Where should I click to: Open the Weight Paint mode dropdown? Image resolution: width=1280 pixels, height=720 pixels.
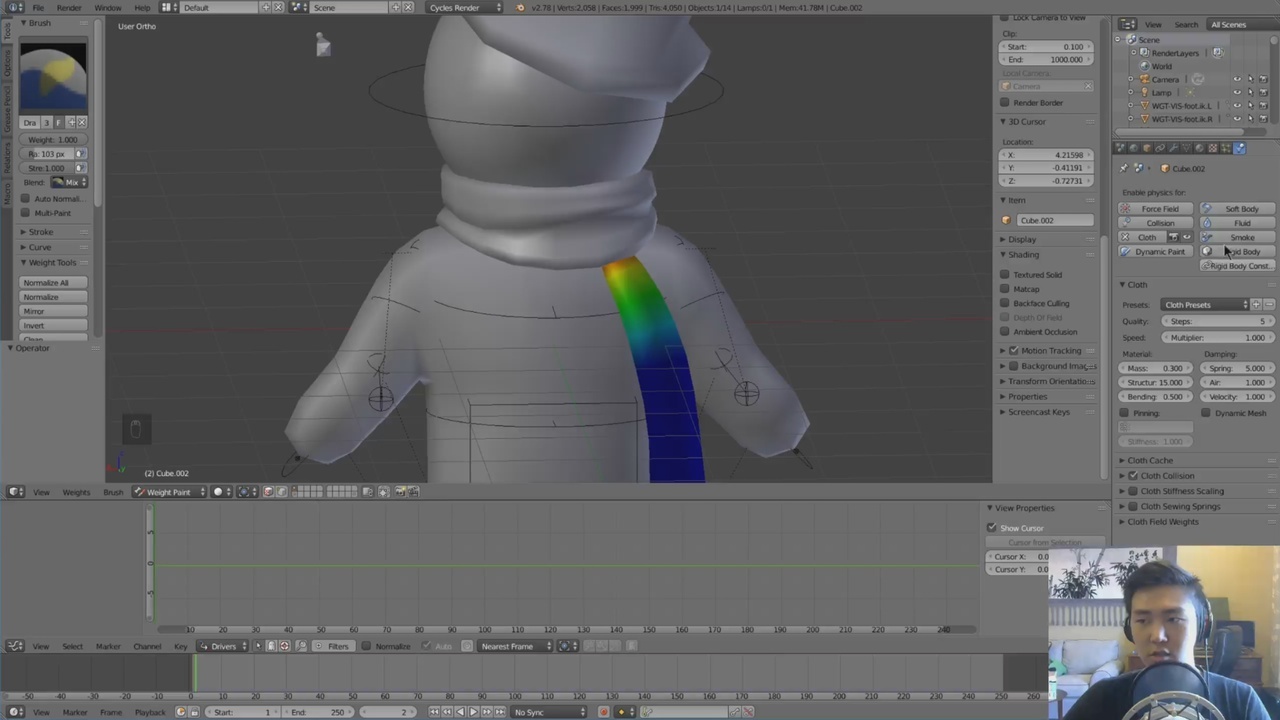click(169, 492)
